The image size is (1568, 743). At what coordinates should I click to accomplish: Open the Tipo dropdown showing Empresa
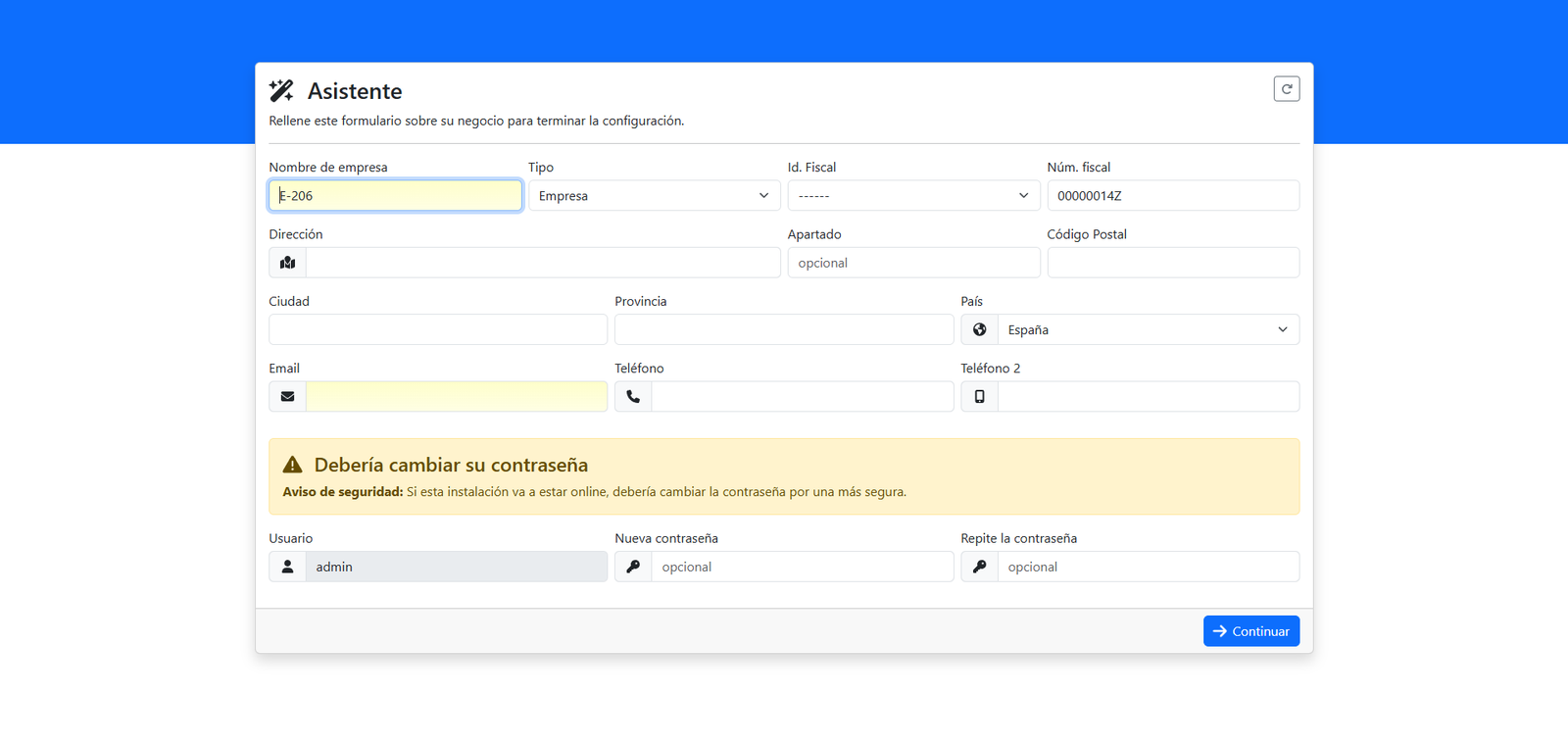tap(655, 195)
